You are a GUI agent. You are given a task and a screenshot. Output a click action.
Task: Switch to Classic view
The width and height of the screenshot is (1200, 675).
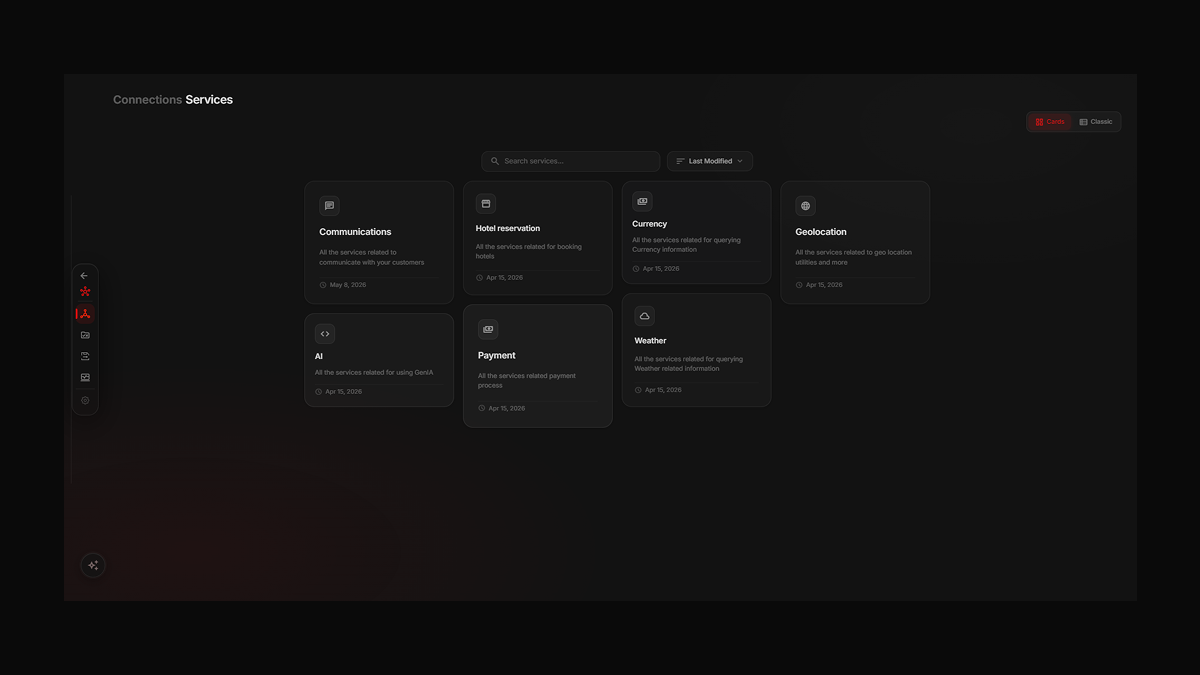(x=1096, y=122)
